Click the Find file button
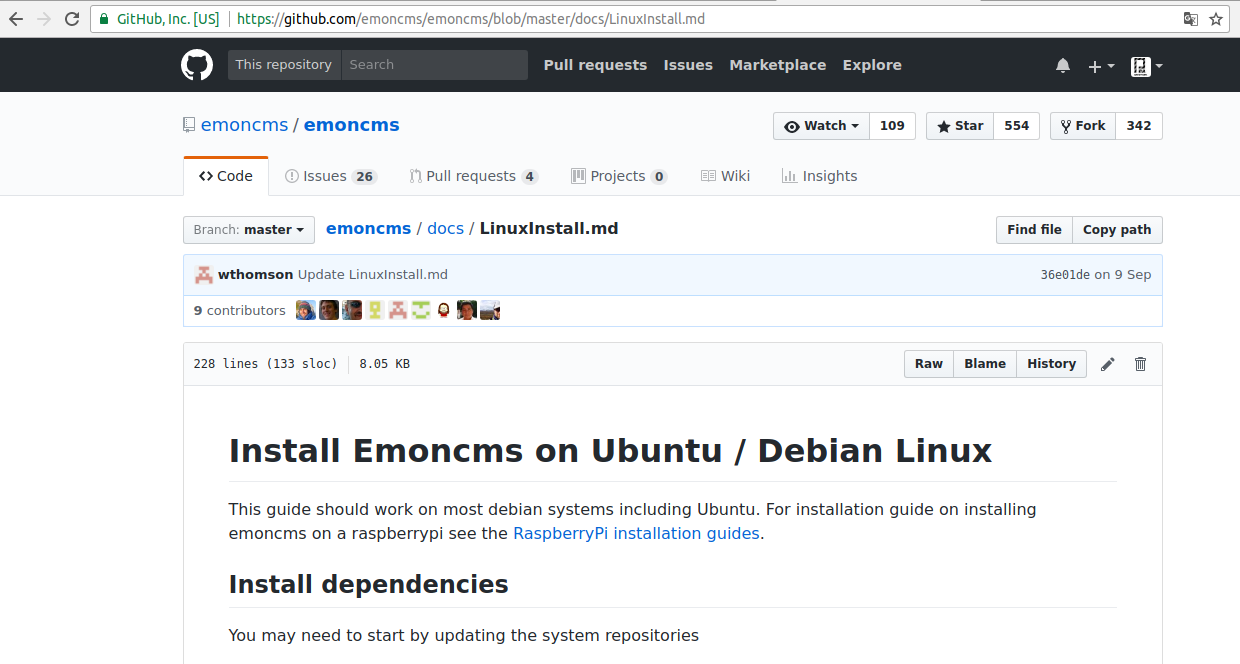Viewport: 1240px width, 664px height. [1034, 230]
